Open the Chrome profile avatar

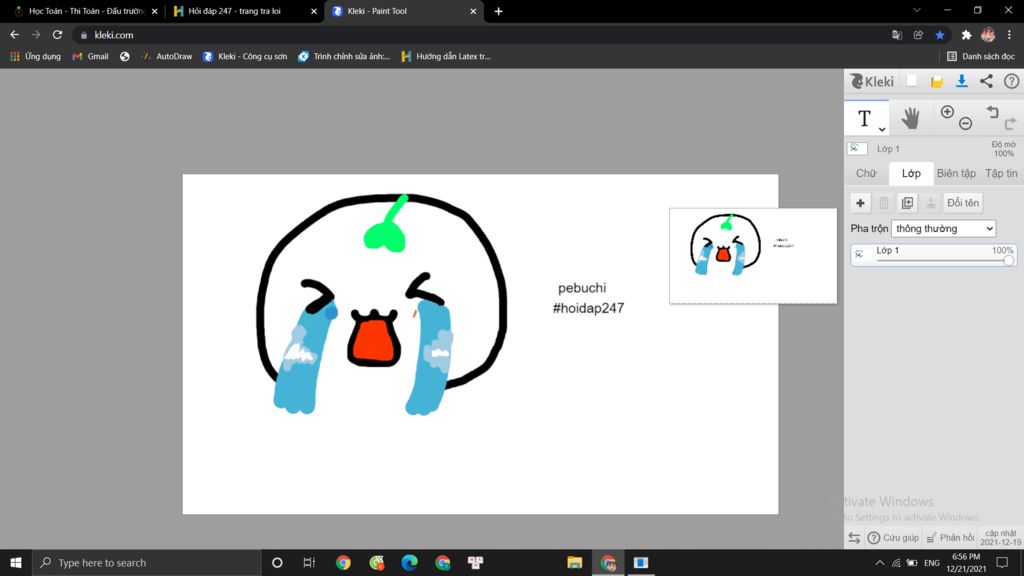click(988, 35)
